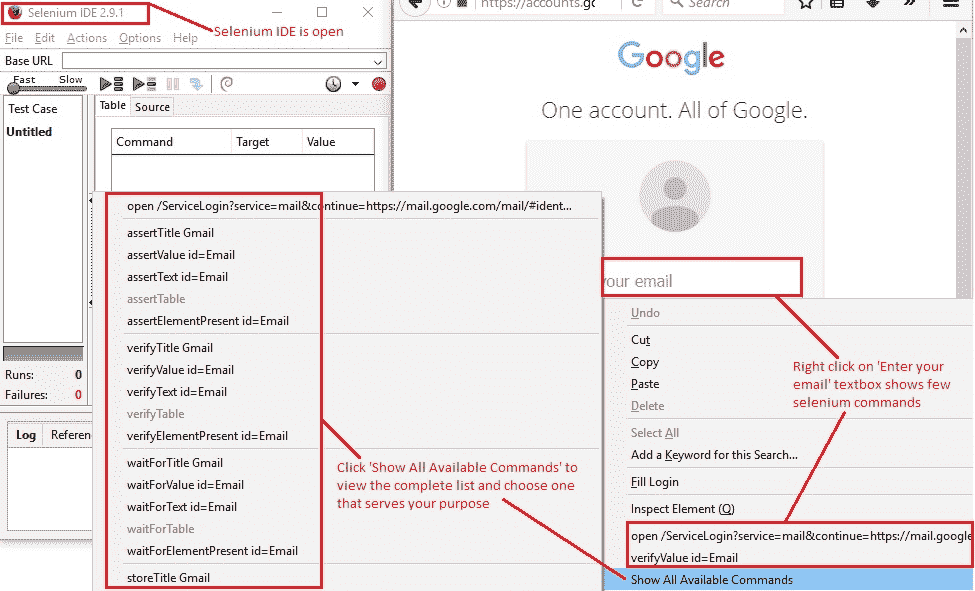The image size is (975, 591).
Task: Expand the scheduler clock dropdown arrow
Action: (355, 84)
